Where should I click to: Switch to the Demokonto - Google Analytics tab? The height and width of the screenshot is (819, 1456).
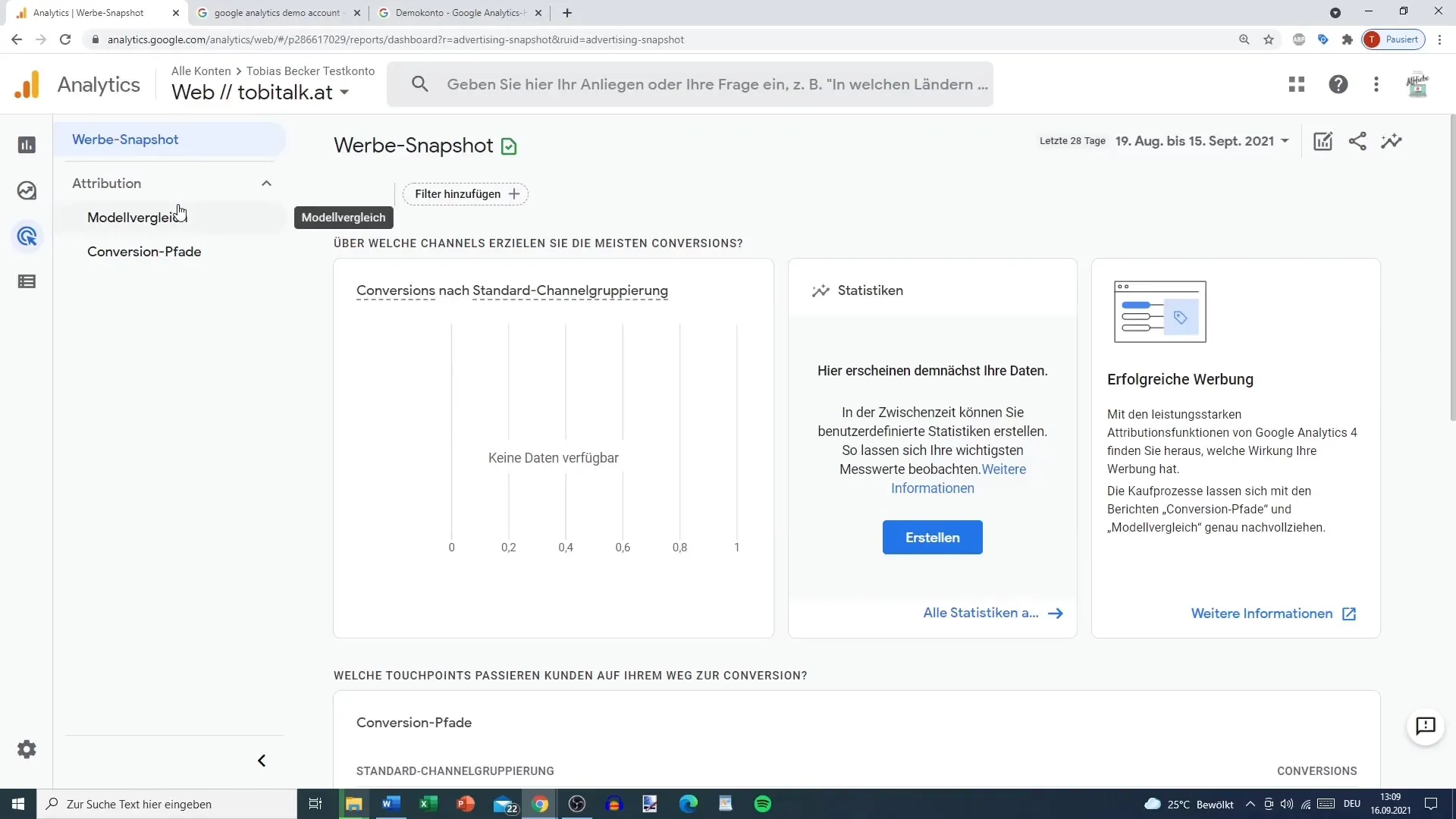tap(460, 13)
